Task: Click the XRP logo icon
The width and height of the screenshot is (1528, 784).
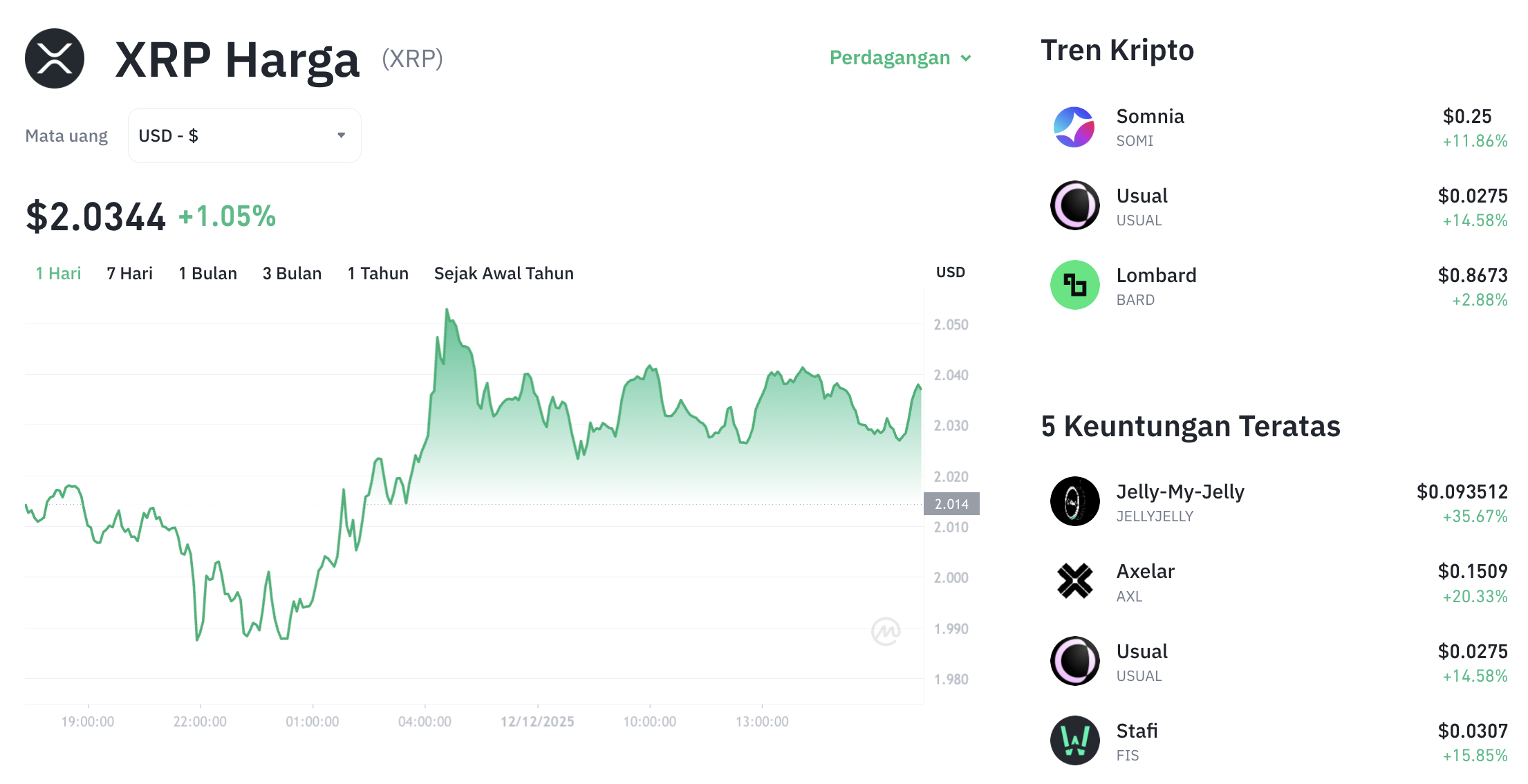Action: 55,59
